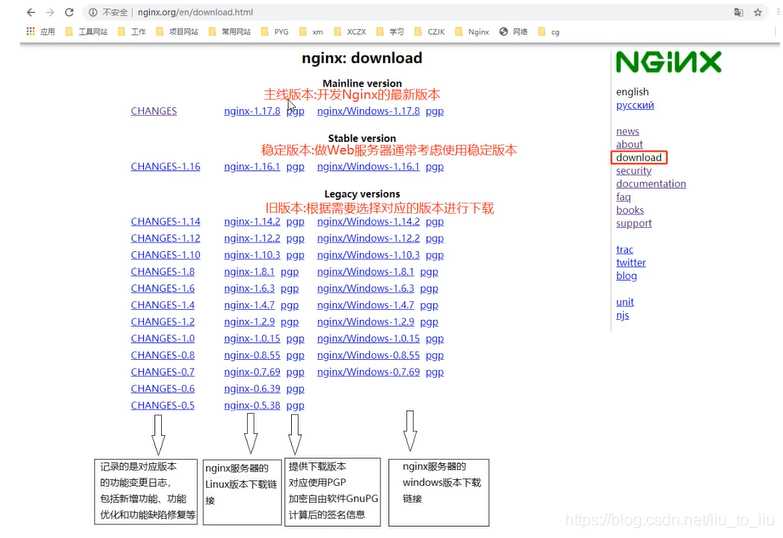Open the documentation page
Viewport: 783px width, 538px height.
[x=651, y=183]
